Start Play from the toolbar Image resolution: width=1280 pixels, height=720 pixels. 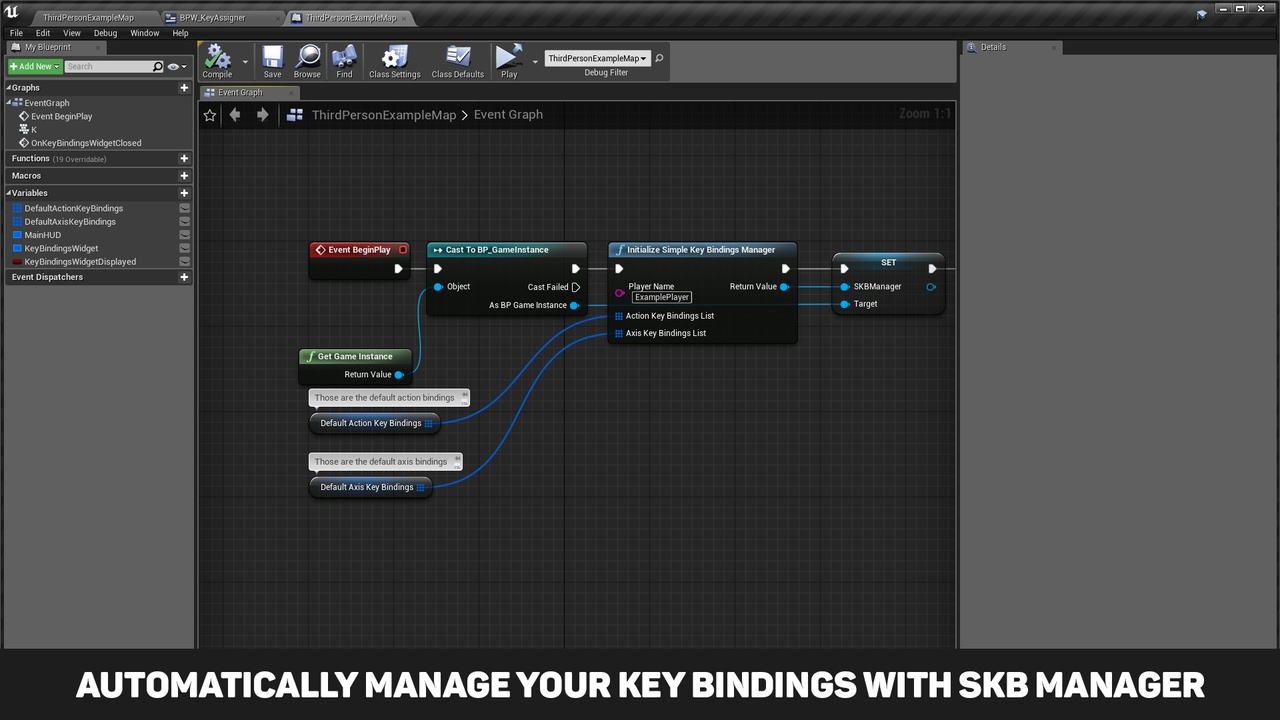click(x=509, y=60)
